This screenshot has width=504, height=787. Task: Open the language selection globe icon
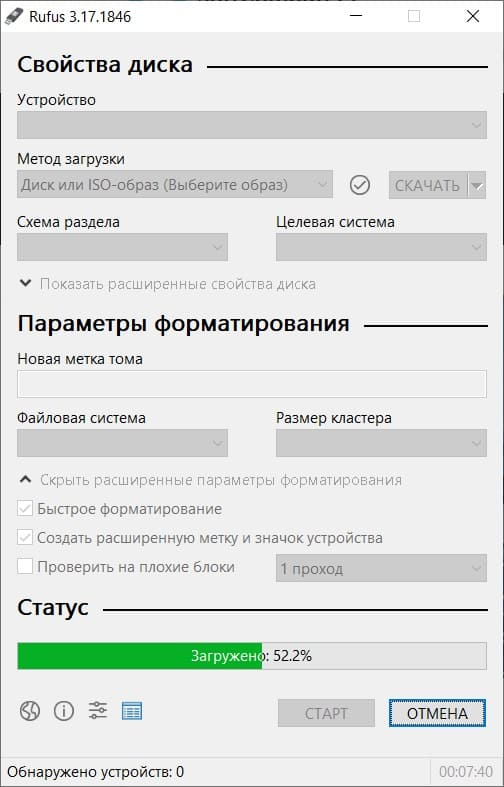click(30, 711)
